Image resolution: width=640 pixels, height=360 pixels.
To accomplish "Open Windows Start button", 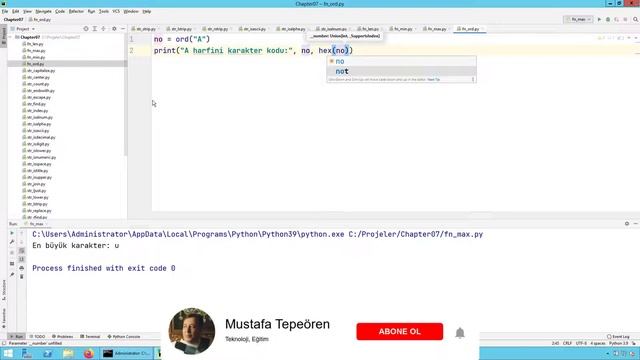I will point(8,353).
